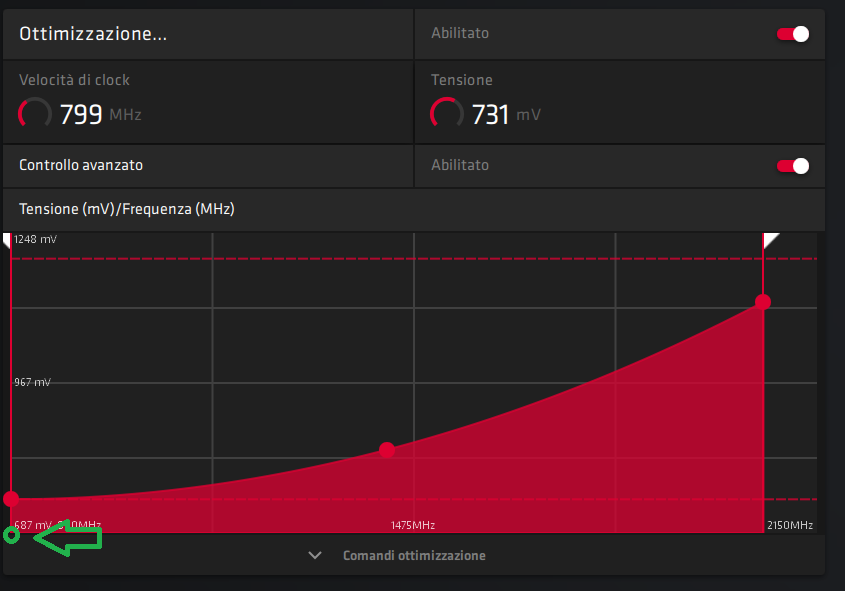This screenshot has height=591, width=845.
Task: Click the voltage gauge dial icon
Action: [447, 114]
